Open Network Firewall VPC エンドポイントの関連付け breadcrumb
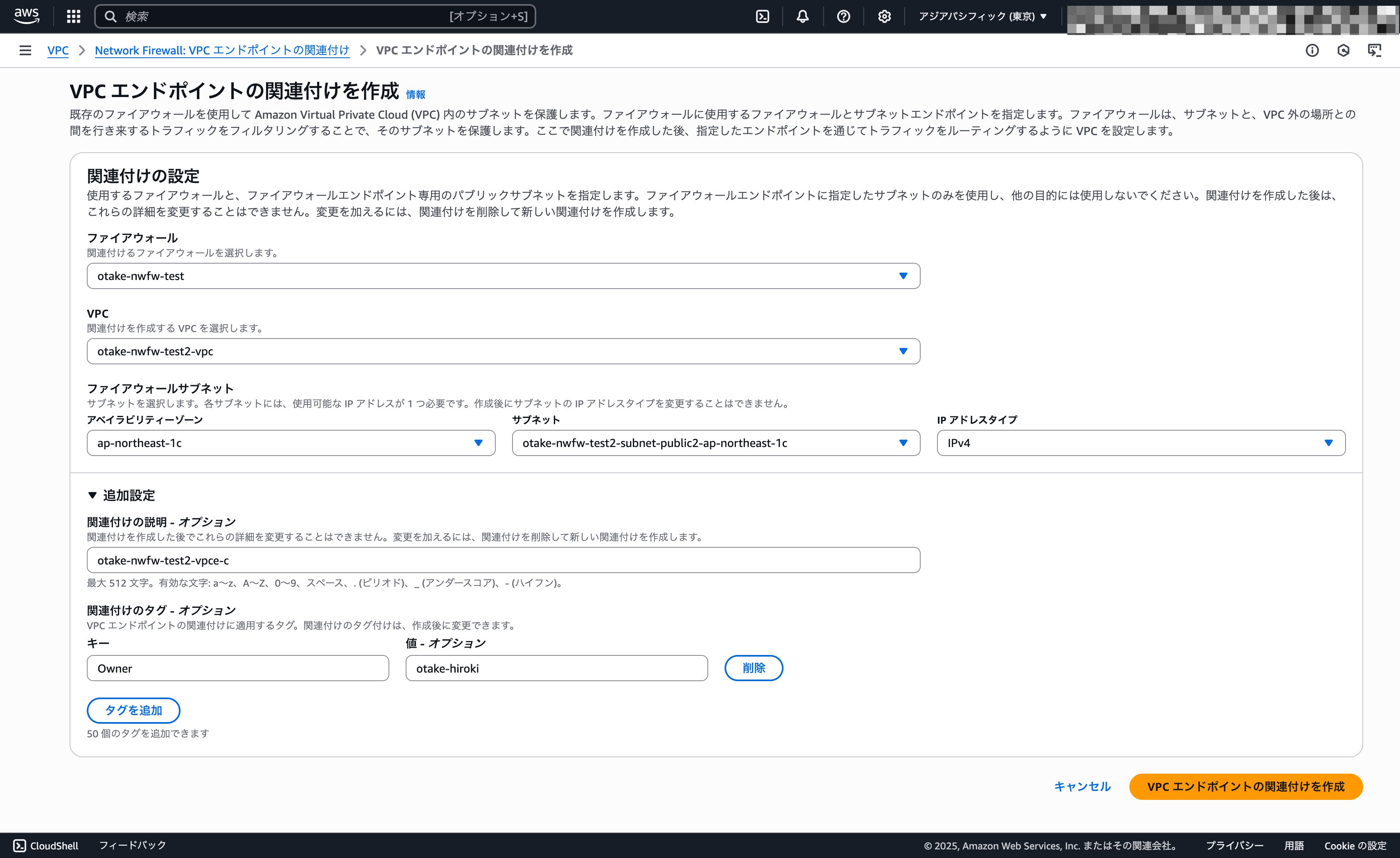This screenshot has height=858, width=1400. [x=222, y=50]
